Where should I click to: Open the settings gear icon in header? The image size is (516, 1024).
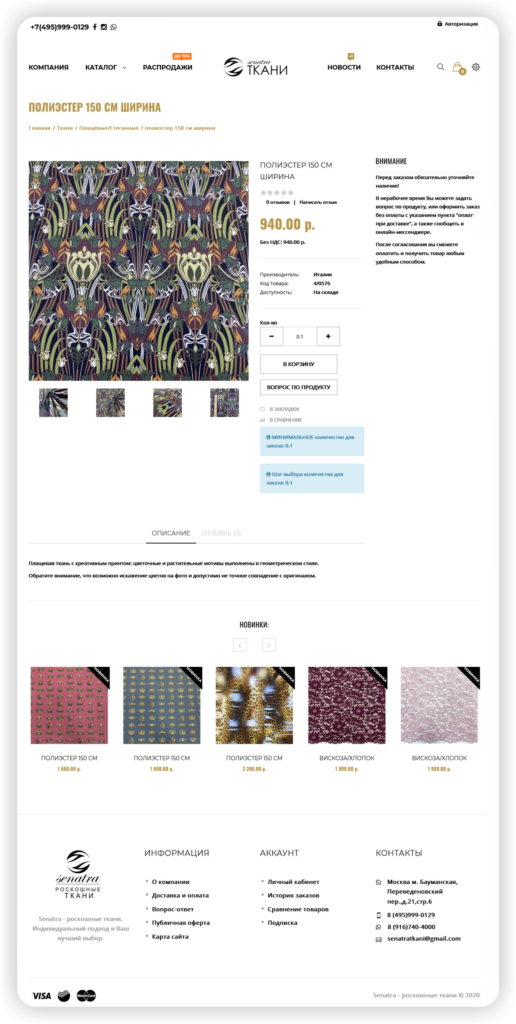(x=476, y=67)
